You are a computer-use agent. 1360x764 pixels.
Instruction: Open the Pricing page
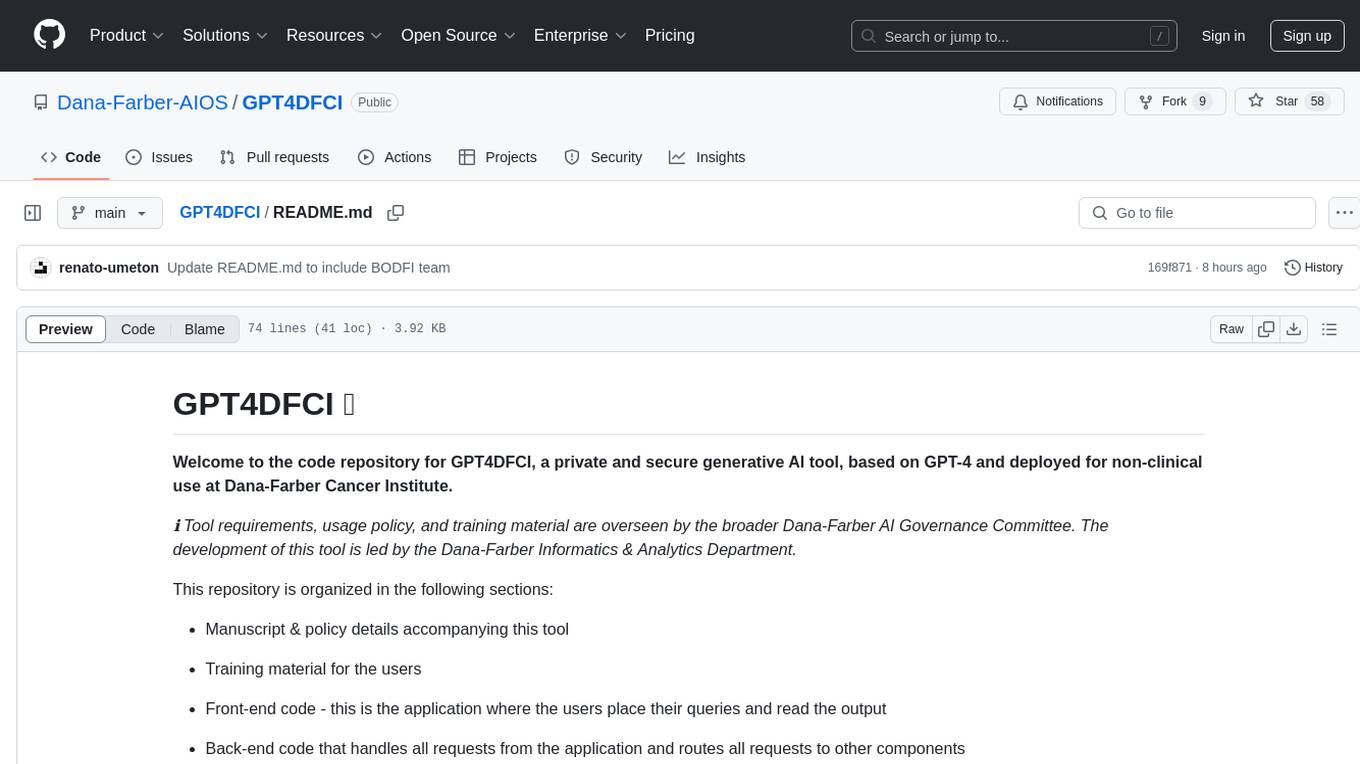point(670,35)
